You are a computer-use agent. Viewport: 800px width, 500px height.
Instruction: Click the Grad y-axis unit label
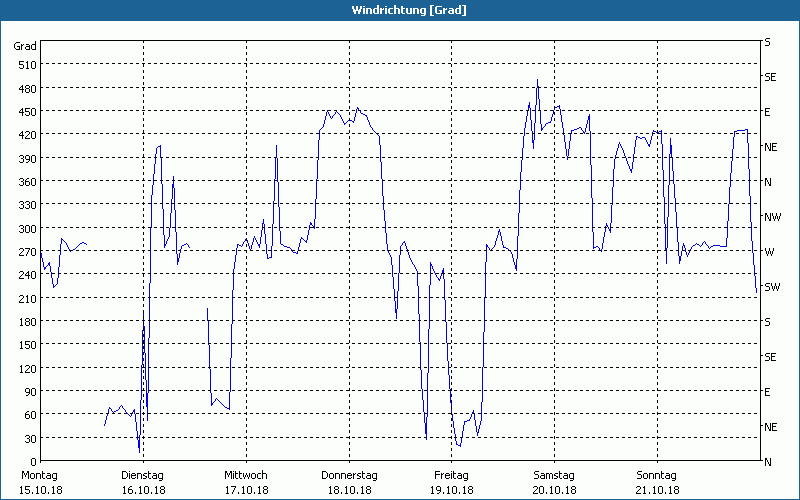pyautogui.click(x=25, y=46)
